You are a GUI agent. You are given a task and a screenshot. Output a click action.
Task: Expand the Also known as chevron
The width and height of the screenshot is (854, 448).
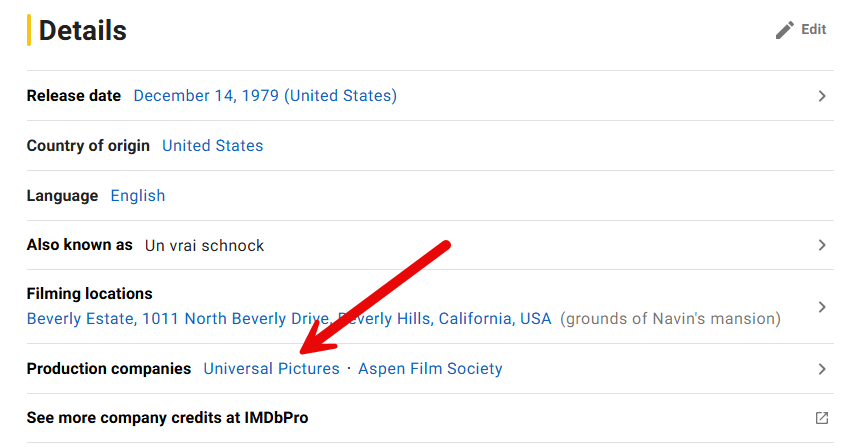tap(821, 245)
